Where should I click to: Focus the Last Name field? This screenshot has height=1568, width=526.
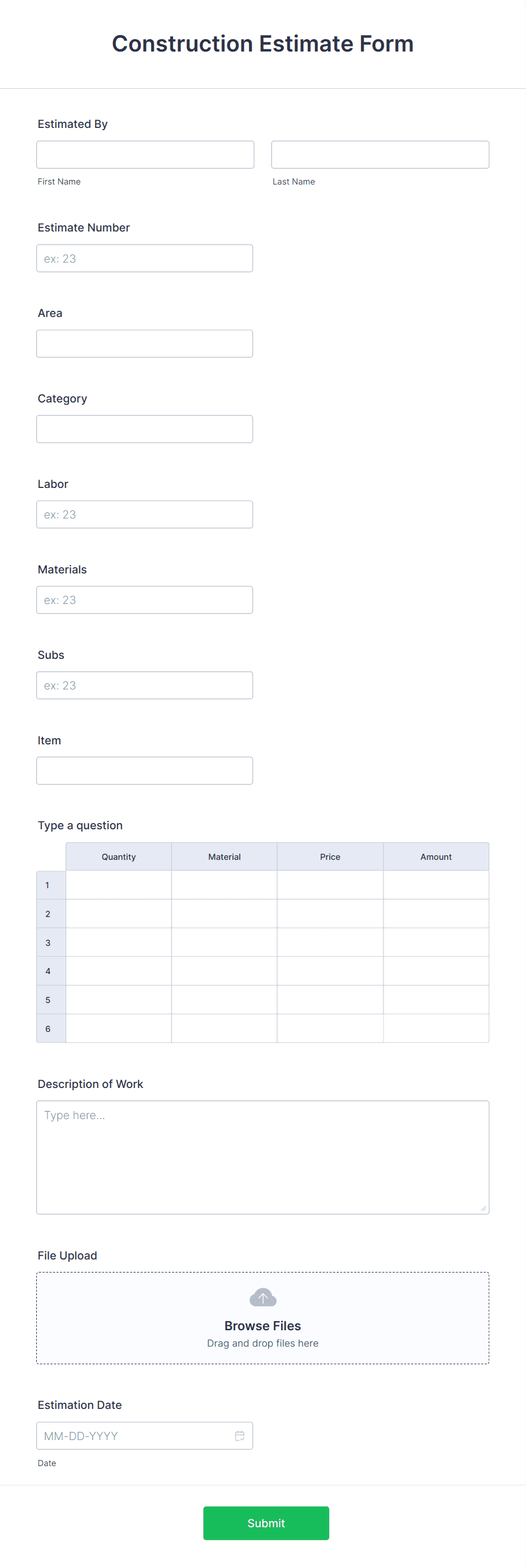pos(380,155)
